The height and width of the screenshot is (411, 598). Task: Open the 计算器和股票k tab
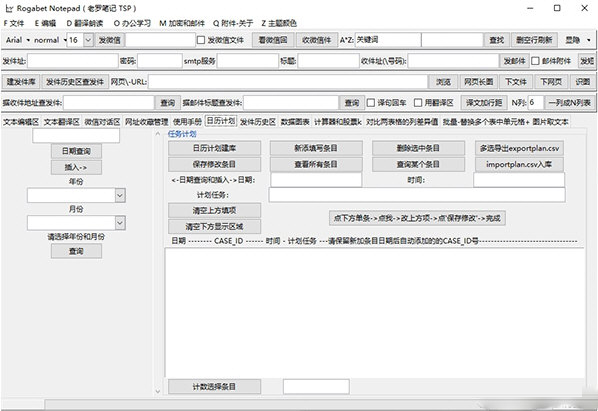click(x=338, y=122)
